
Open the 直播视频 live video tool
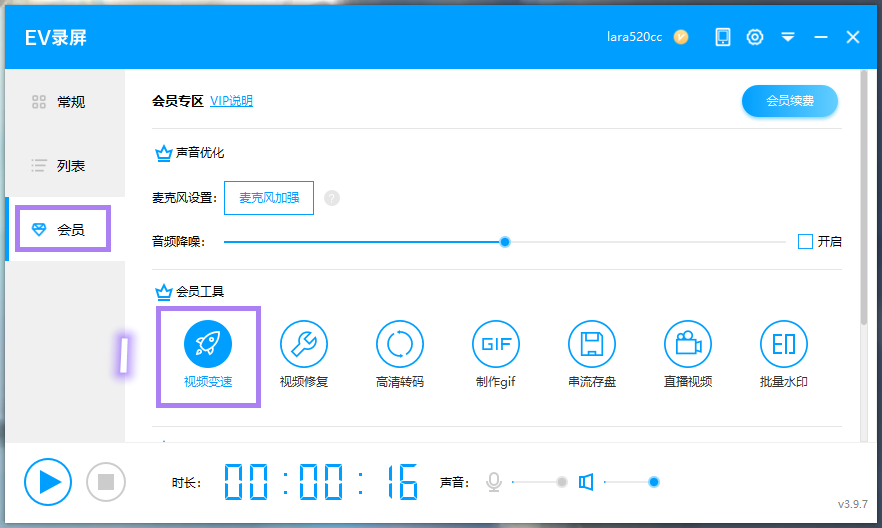tap(688, 345)
